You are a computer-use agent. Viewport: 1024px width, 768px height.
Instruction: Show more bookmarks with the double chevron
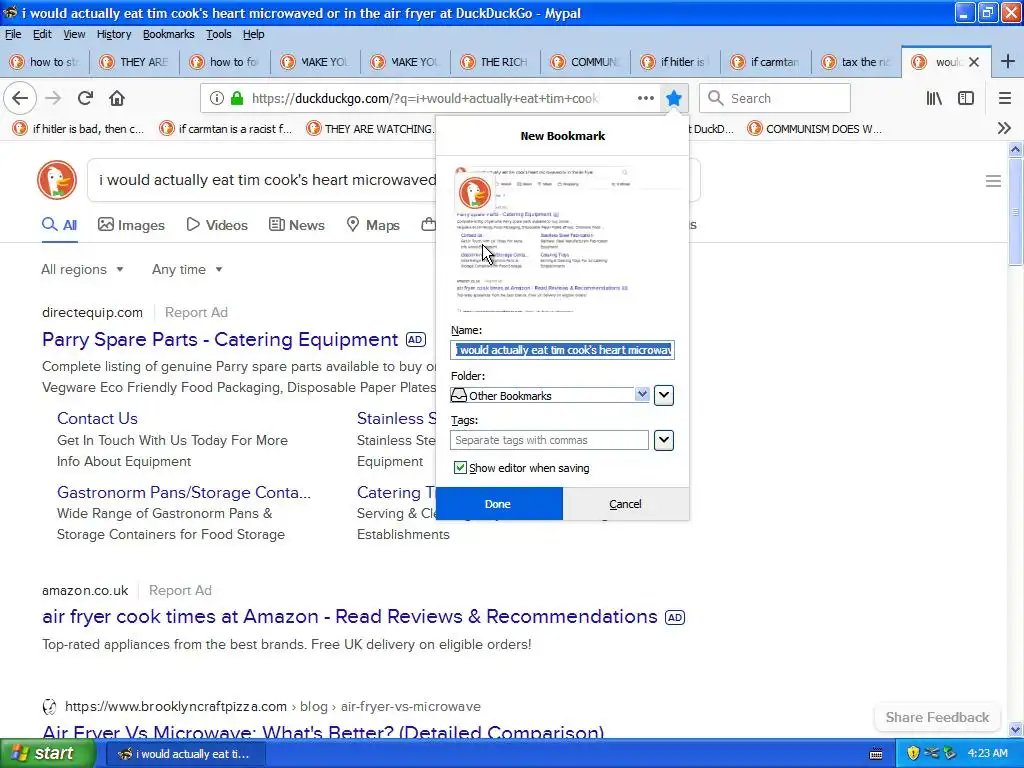pos(1004,129)
